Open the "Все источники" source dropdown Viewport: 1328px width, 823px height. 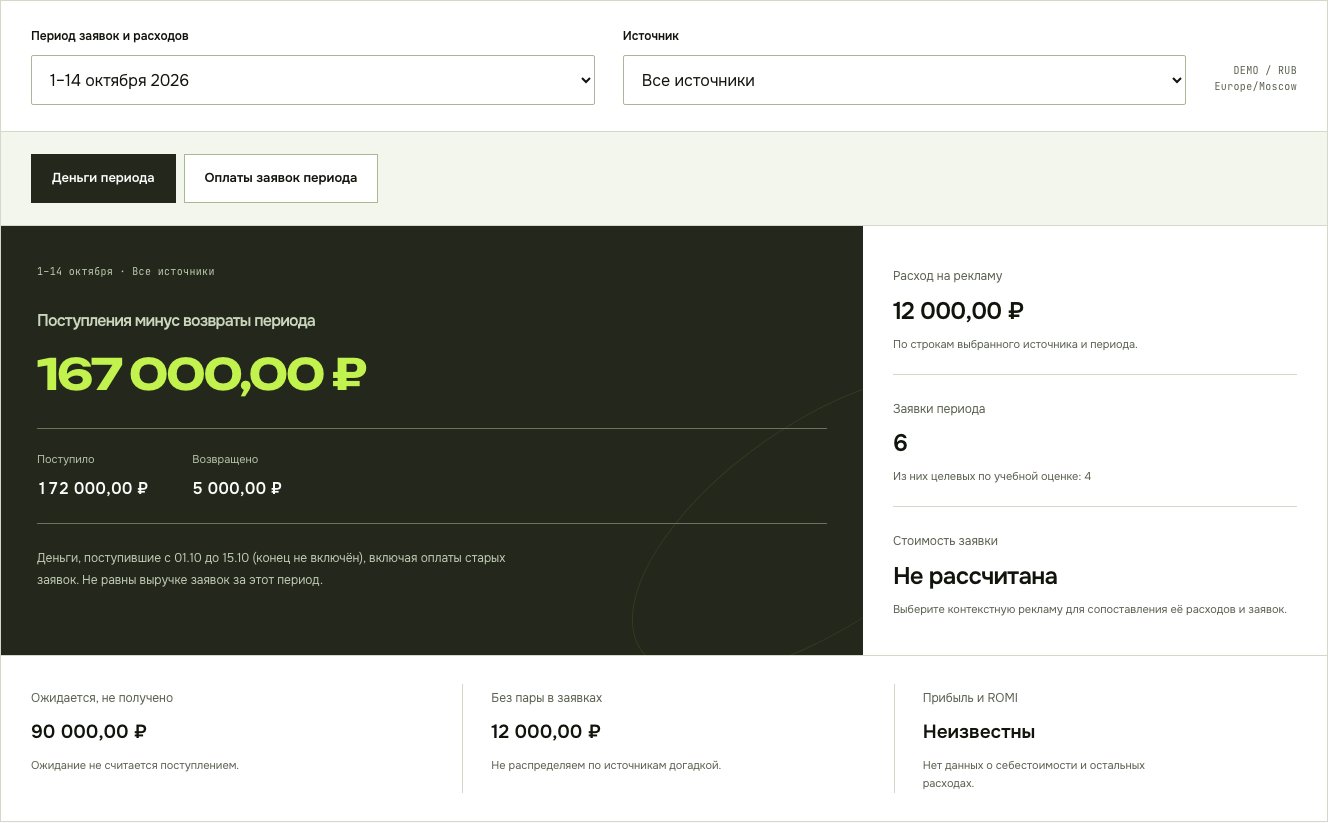point(904,80)
